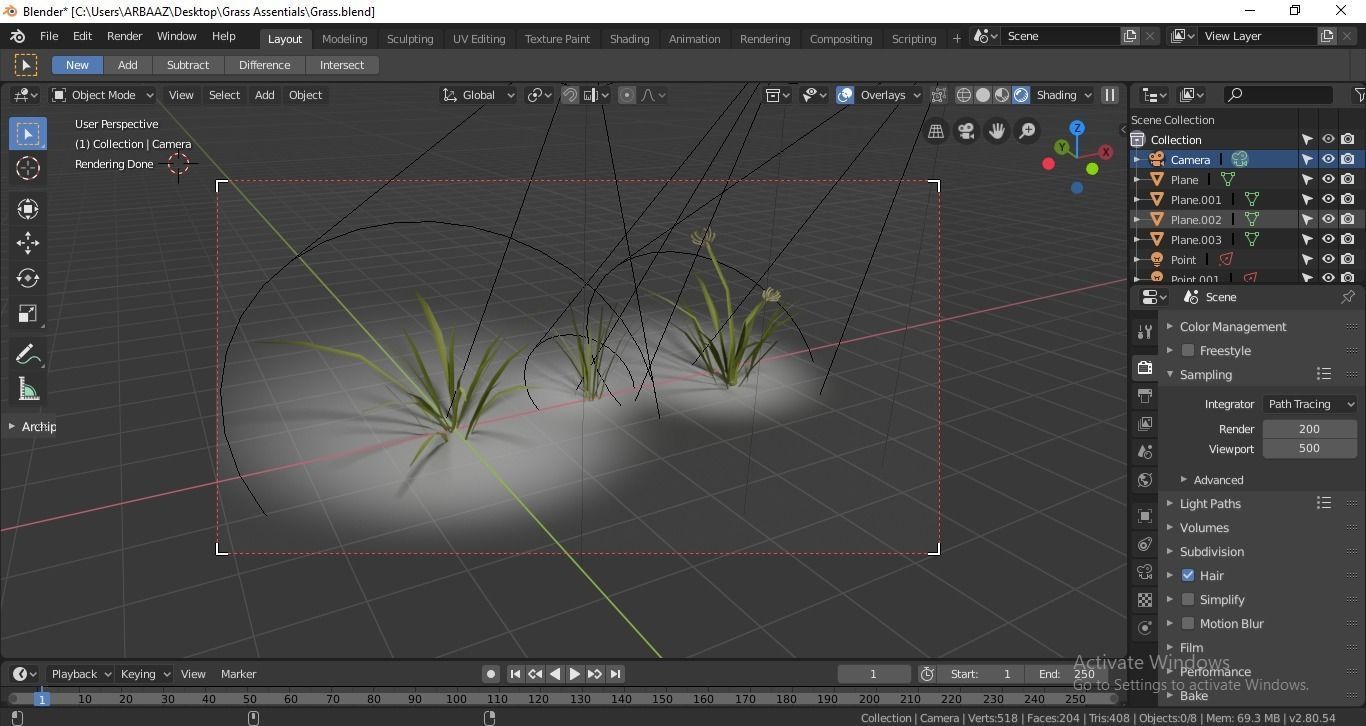Viewport: 1366px width, 726px height.
Task: Click the pan view hand icon
Action: point(997,131)
